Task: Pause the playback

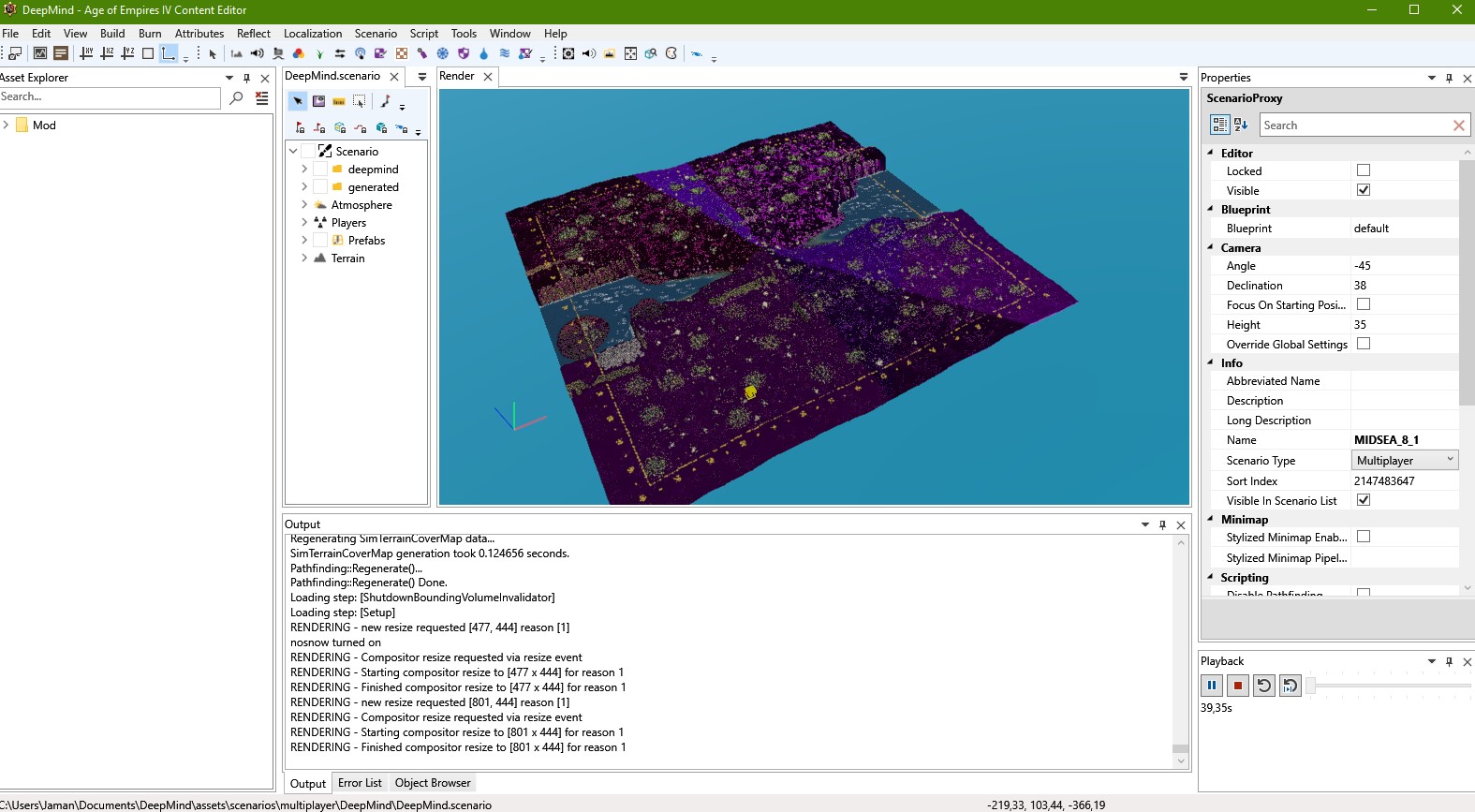Action: pyautogui.click(x=1212, y=686)
